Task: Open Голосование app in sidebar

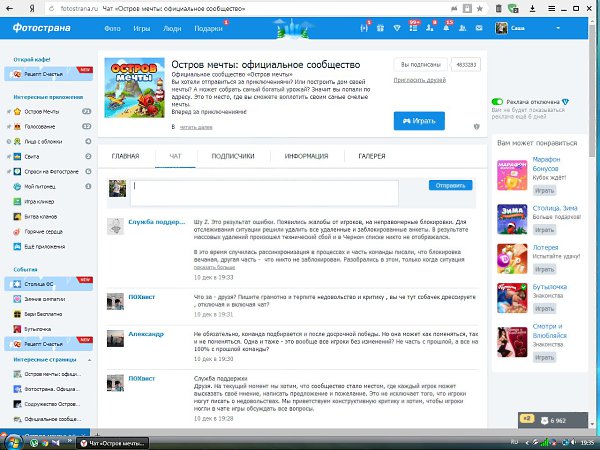Action: 42,126
